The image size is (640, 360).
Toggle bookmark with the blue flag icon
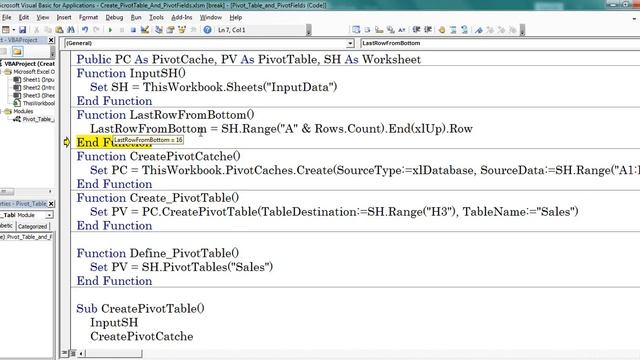pyautogui.click(x=479, y=30)
